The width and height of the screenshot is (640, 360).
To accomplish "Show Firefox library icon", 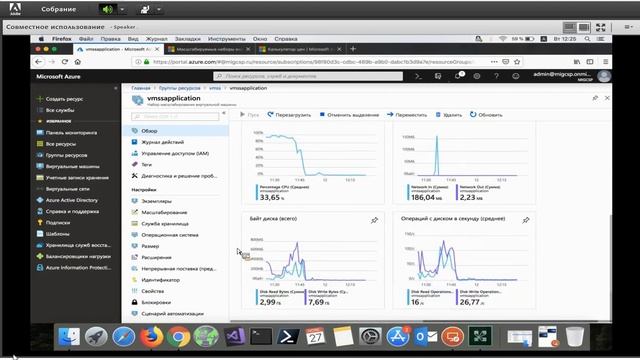I will 577,62.
